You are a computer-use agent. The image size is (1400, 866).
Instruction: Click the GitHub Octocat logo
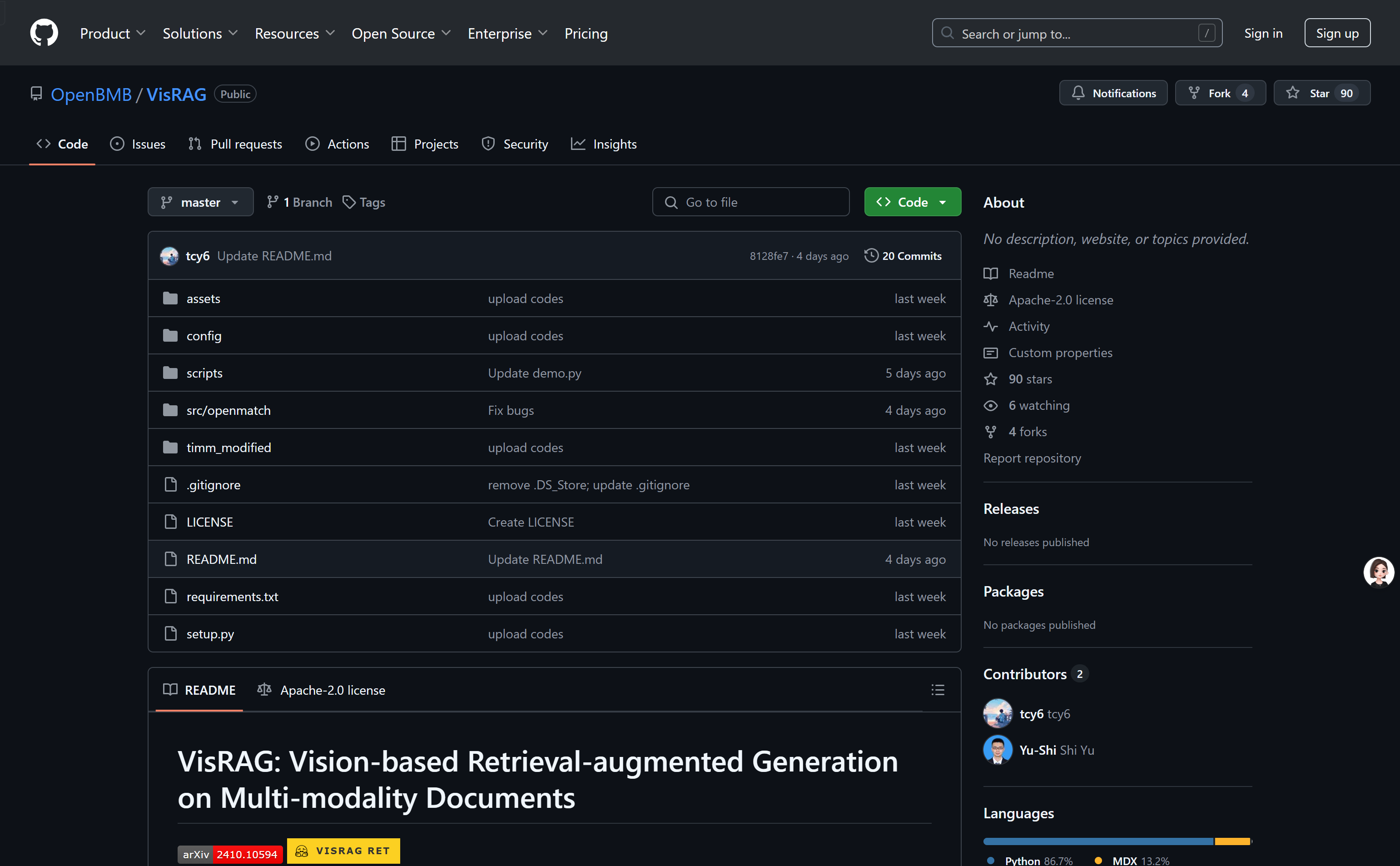point(44,33)
